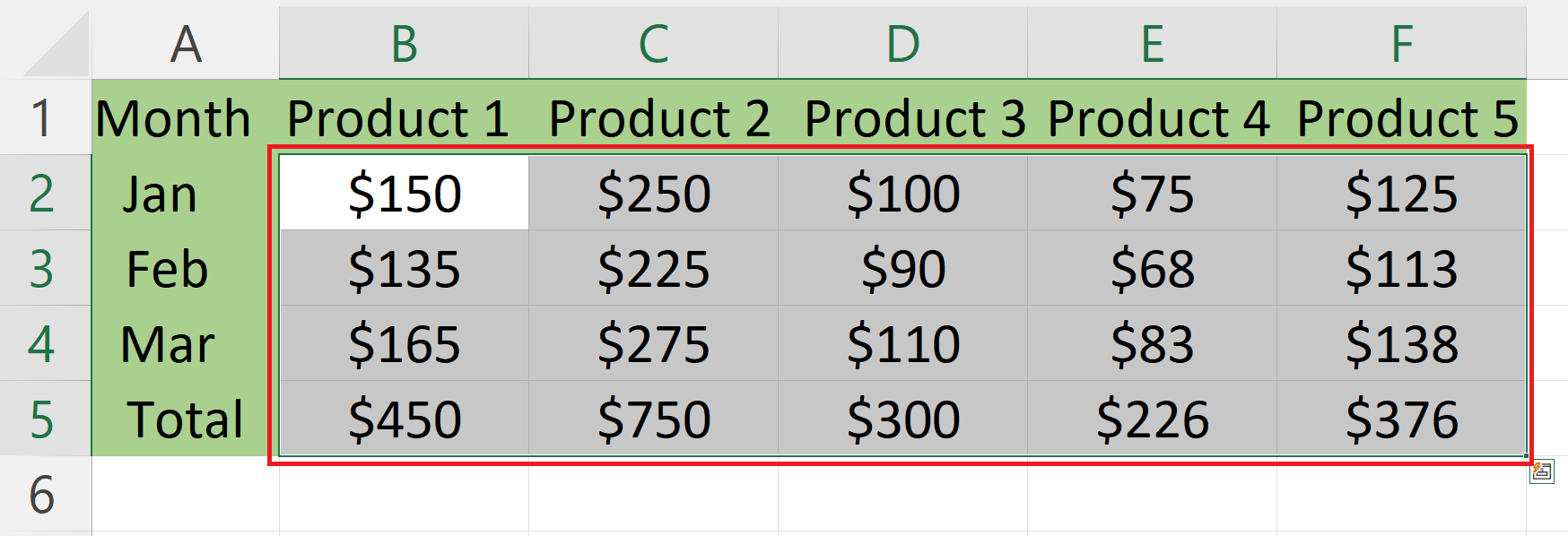Viewport: 1568px width, 536px height.
Task: Select the $68 cell in Feb row
Action: (1152, 268)
